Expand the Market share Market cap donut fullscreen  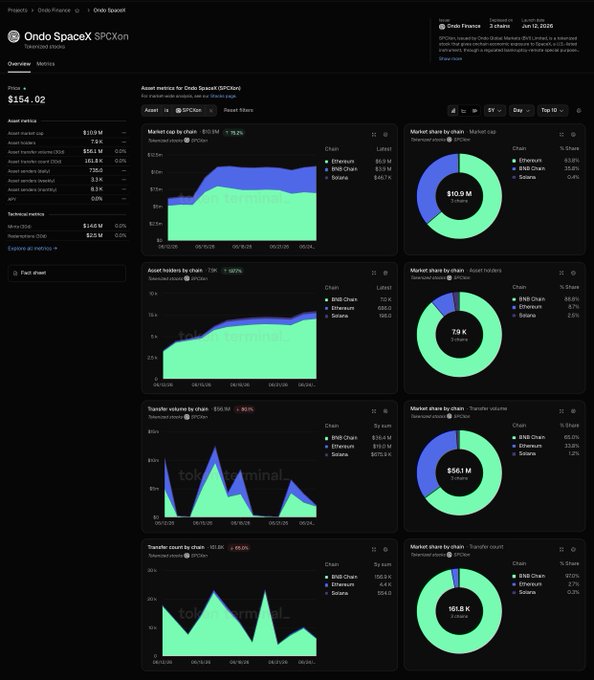(x=561, y=134)
